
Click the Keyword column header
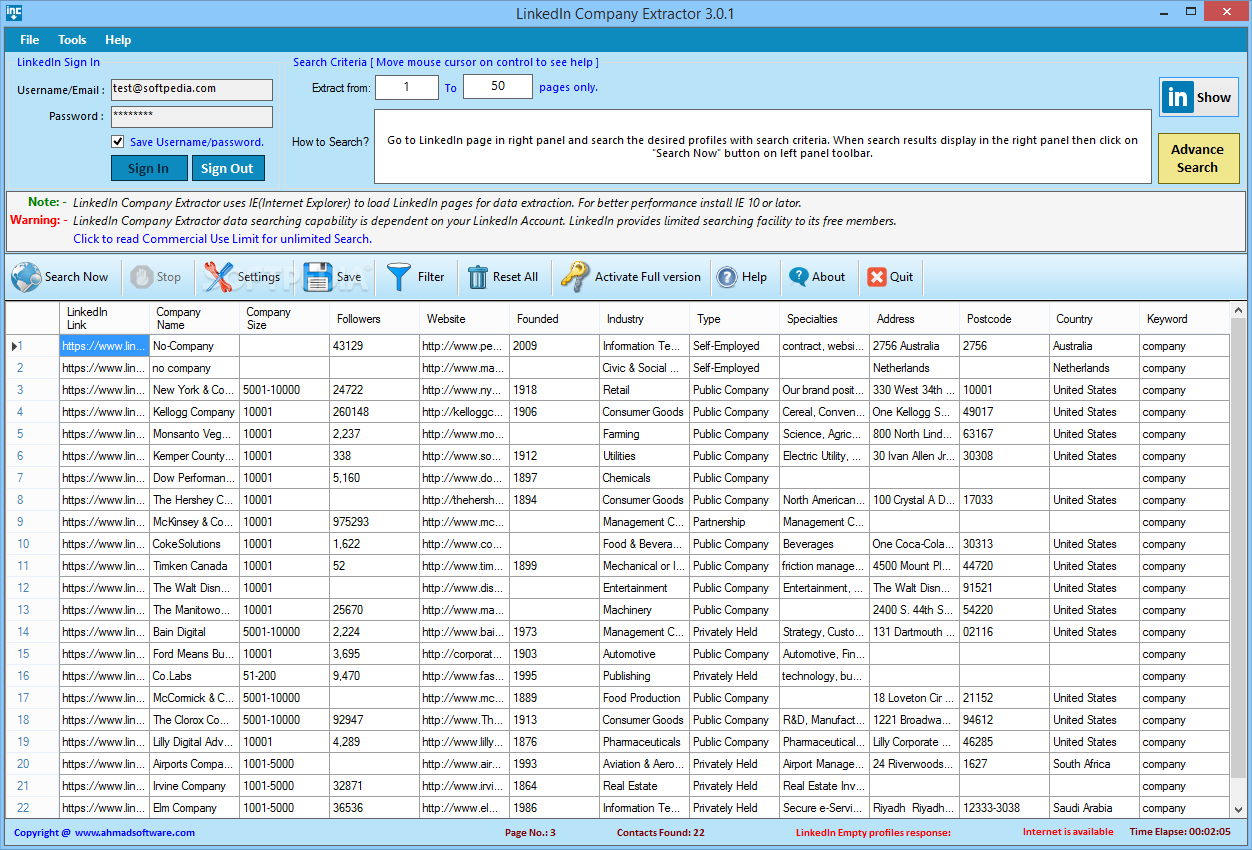[x=1184, y=318]
